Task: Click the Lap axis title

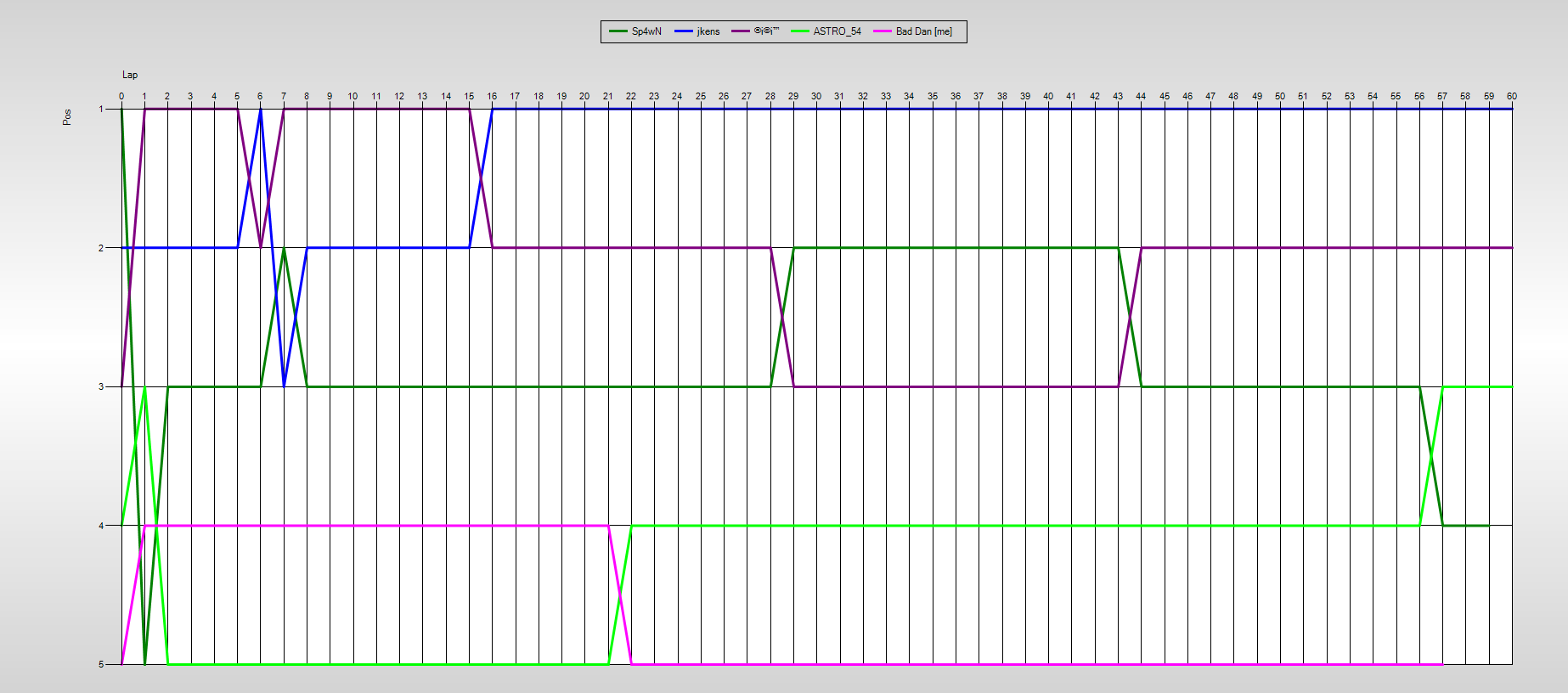Action: click(130, 75)
